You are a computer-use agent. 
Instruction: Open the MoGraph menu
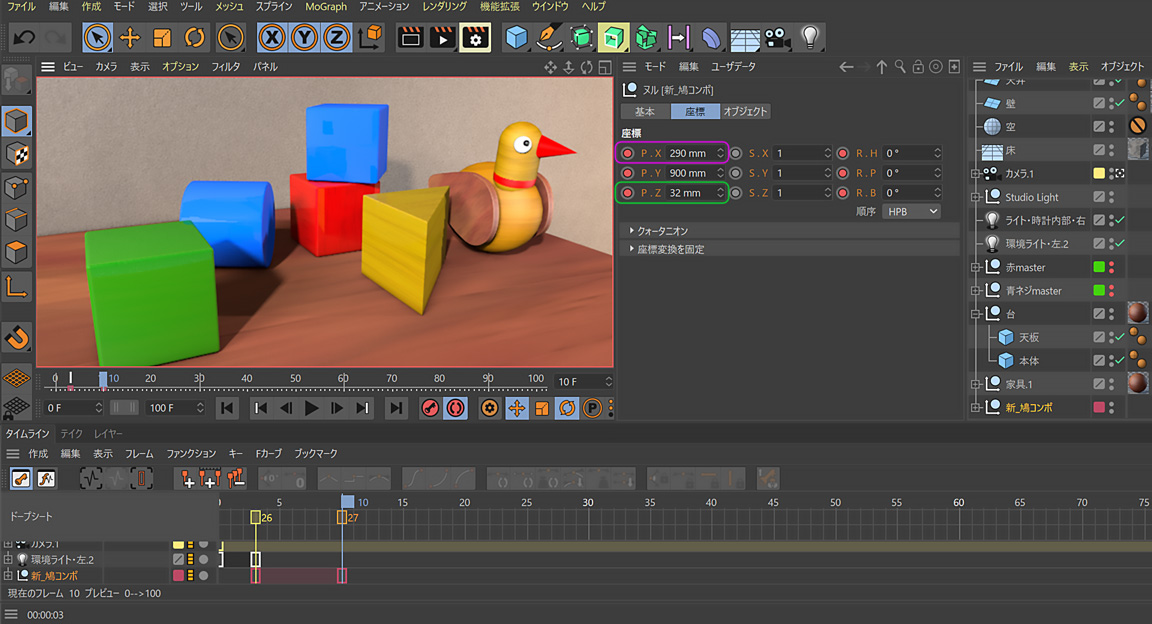point(326,7)
